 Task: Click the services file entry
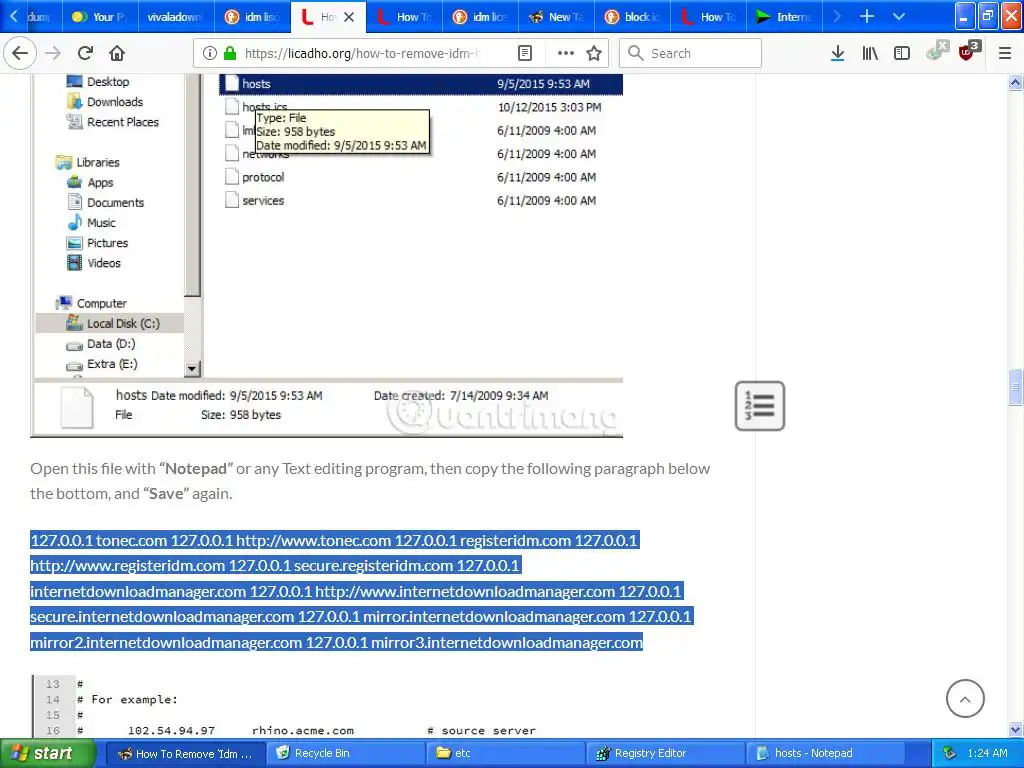coord(263,200)
